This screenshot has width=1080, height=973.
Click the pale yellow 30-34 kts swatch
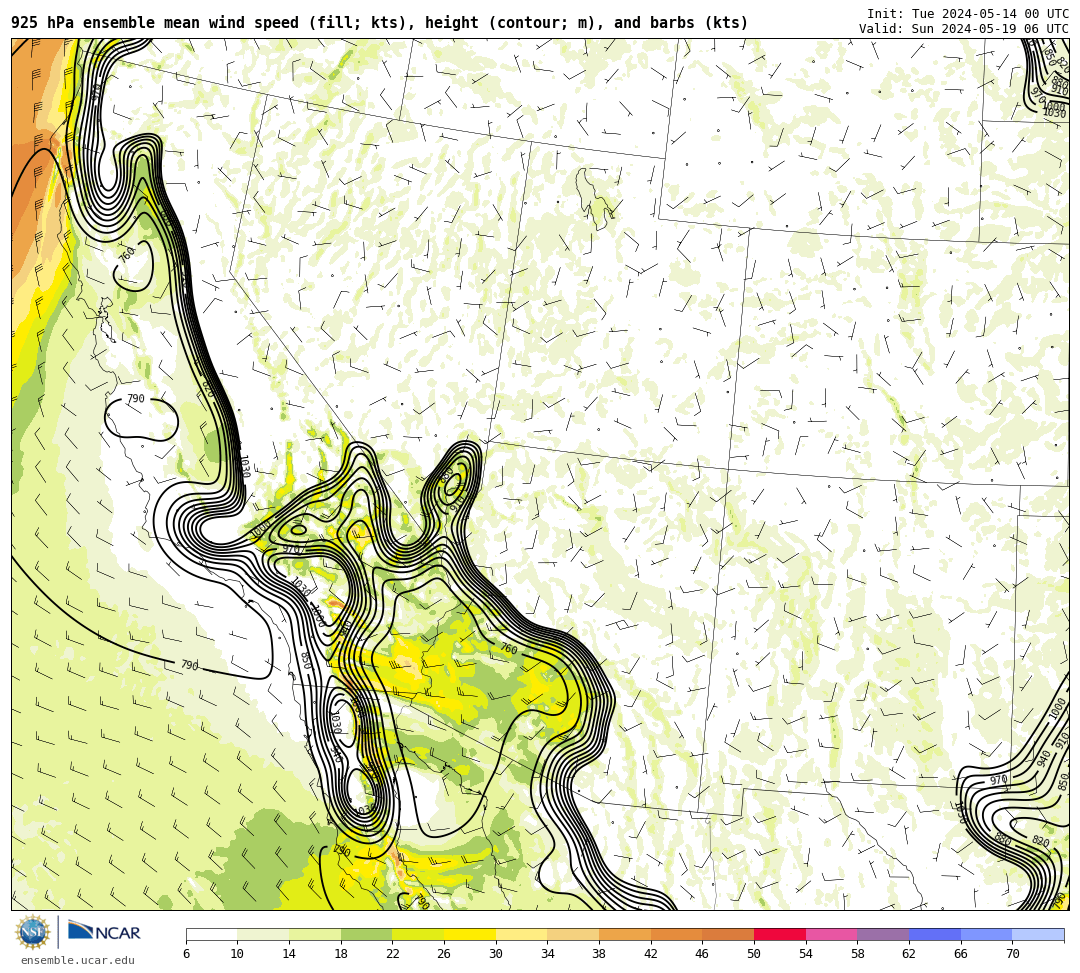click(521, 934)
